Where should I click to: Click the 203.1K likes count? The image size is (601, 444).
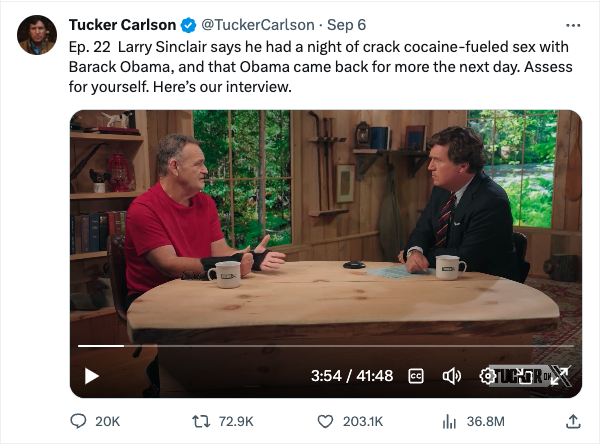363,422
